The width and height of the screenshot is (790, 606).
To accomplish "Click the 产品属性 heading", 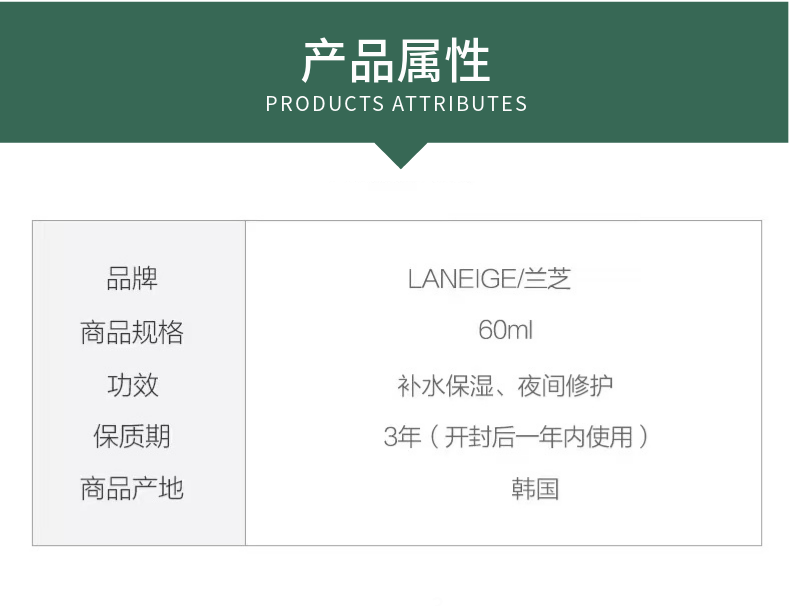I will 396,61.
